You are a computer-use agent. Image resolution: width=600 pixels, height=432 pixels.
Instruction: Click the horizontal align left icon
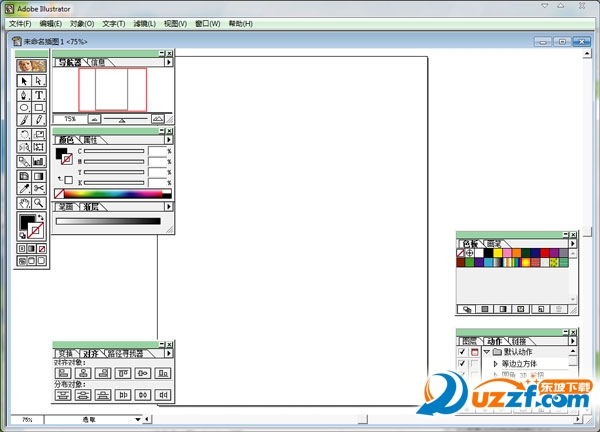pyautogui.click(x=62, y=372)
